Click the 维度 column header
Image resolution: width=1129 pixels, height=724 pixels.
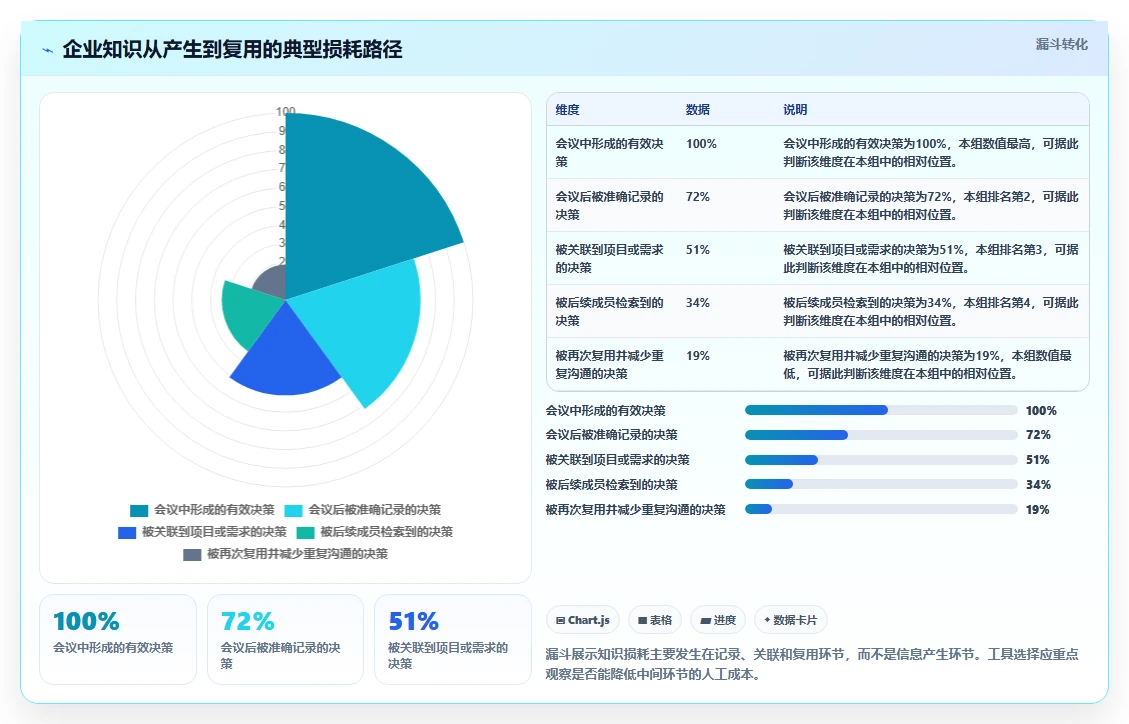(567, 109)
